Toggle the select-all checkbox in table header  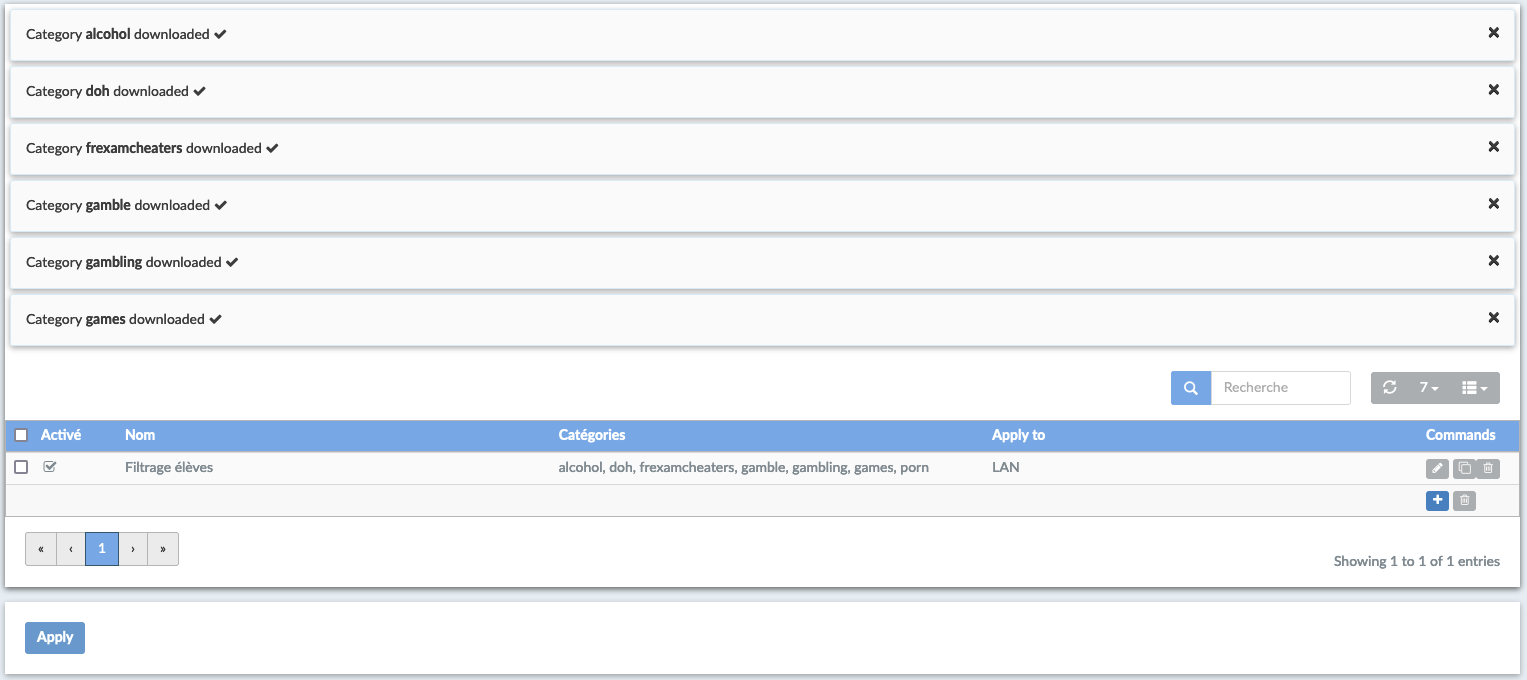click(x=21, y=435)
